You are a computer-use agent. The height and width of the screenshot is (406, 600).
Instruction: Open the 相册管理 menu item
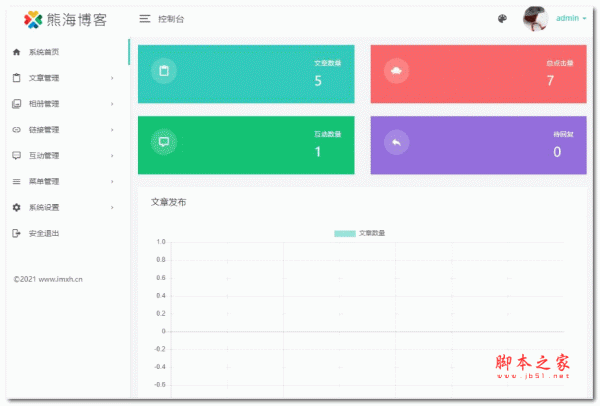click(44, 104)
